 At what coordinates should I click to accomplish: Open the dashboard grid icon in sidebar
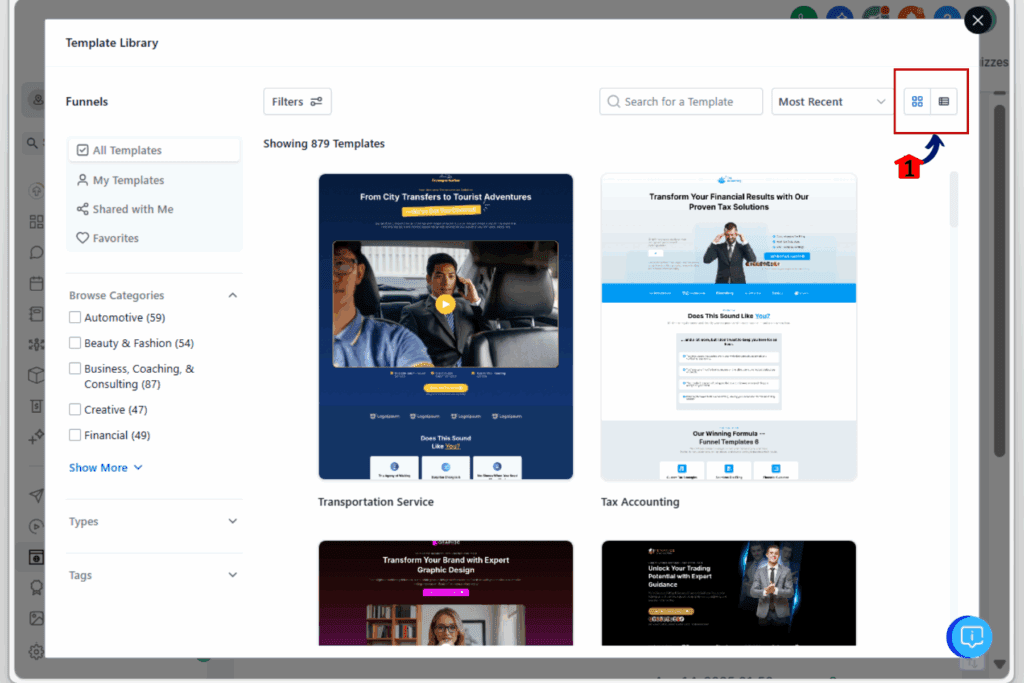point(37,222)
